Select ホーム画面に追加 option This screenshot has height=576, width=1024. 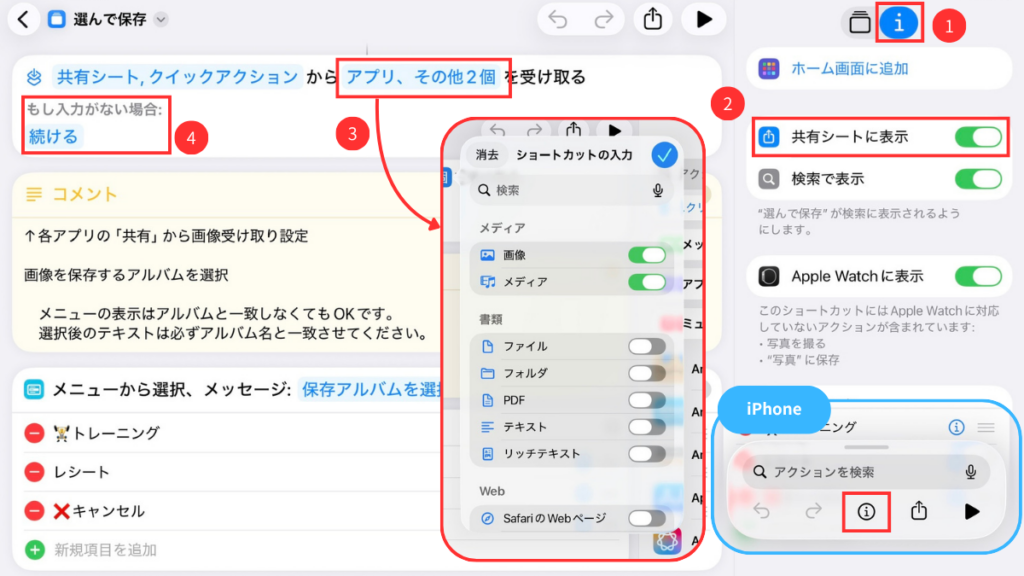pos(850,69)
